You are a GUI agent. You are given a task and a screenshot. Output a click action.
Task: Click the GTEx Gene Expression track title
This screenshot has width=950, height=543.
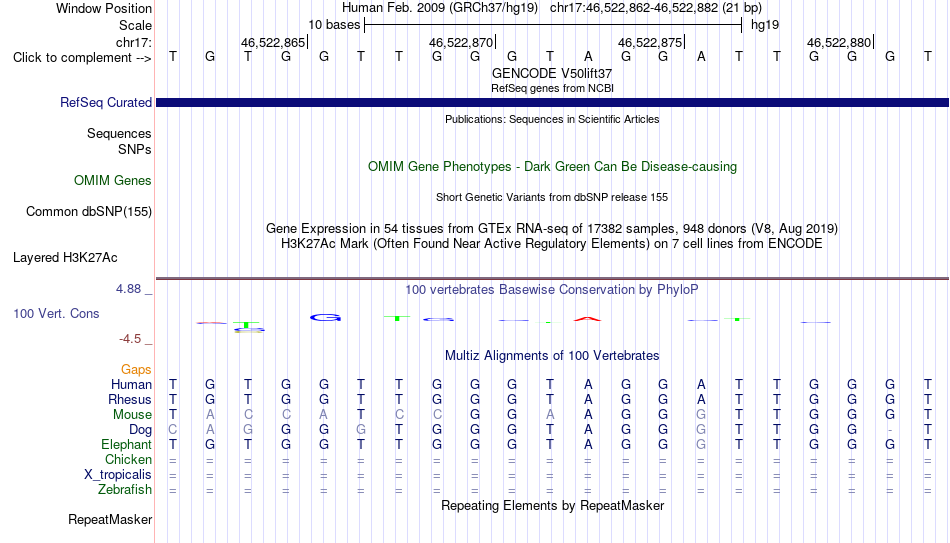pyautogui.click(x=552, y=228)
